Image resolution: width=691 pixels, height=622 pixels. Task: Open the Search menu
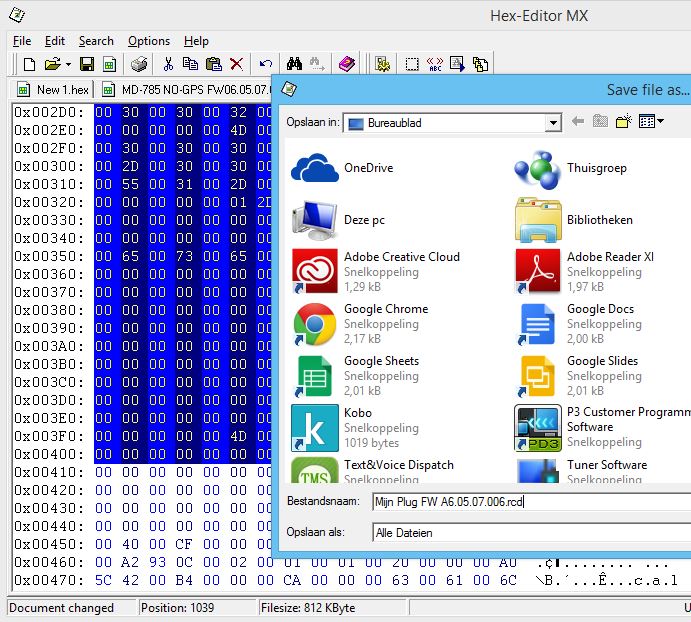96,41
